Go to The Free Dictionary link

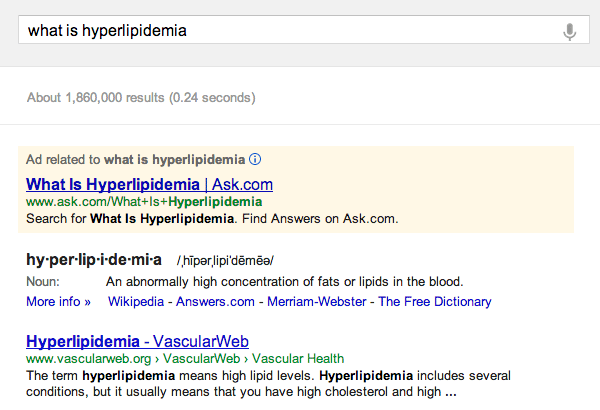(434, 301)
